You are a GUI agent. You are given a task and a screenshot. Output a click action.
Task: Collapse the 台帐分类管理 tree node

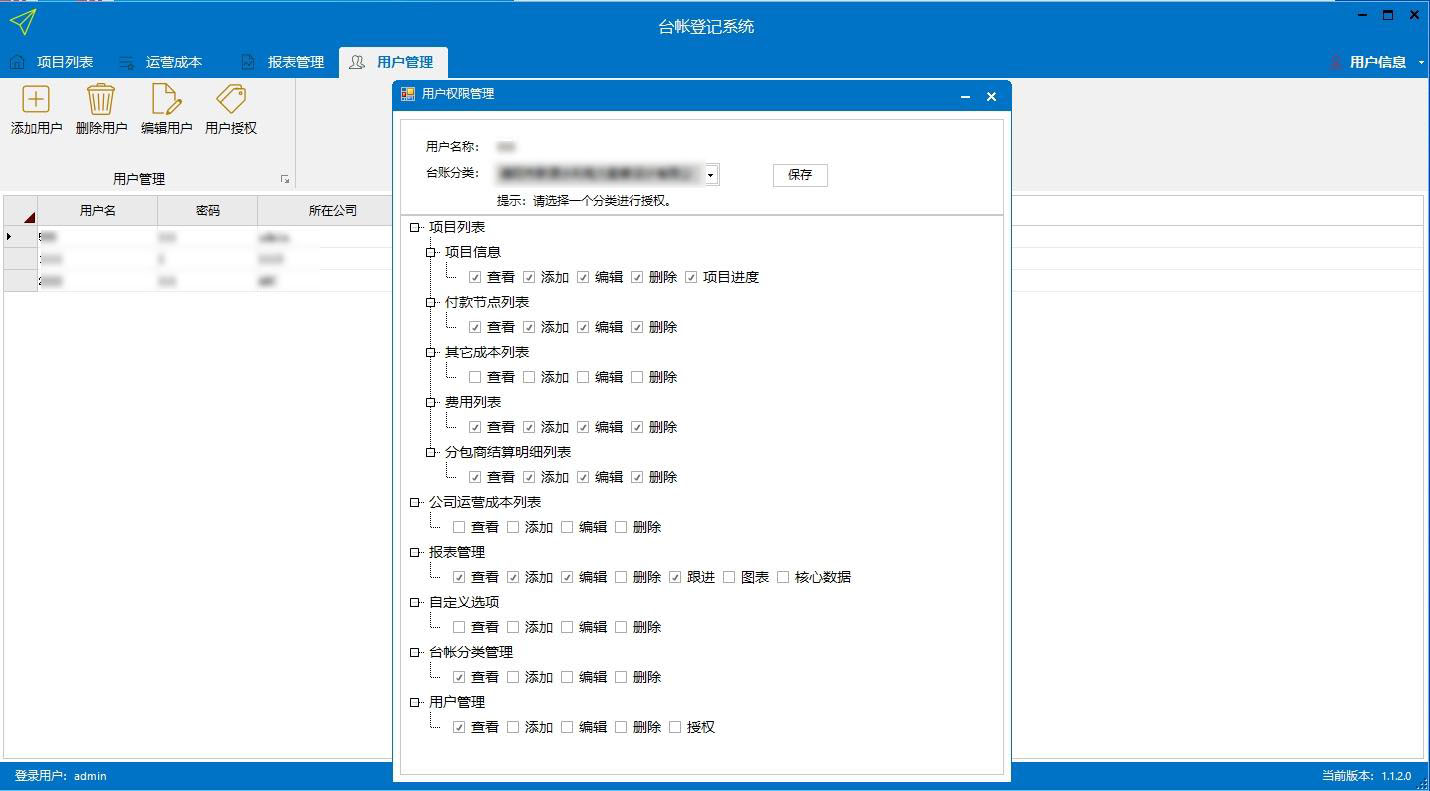415,653
